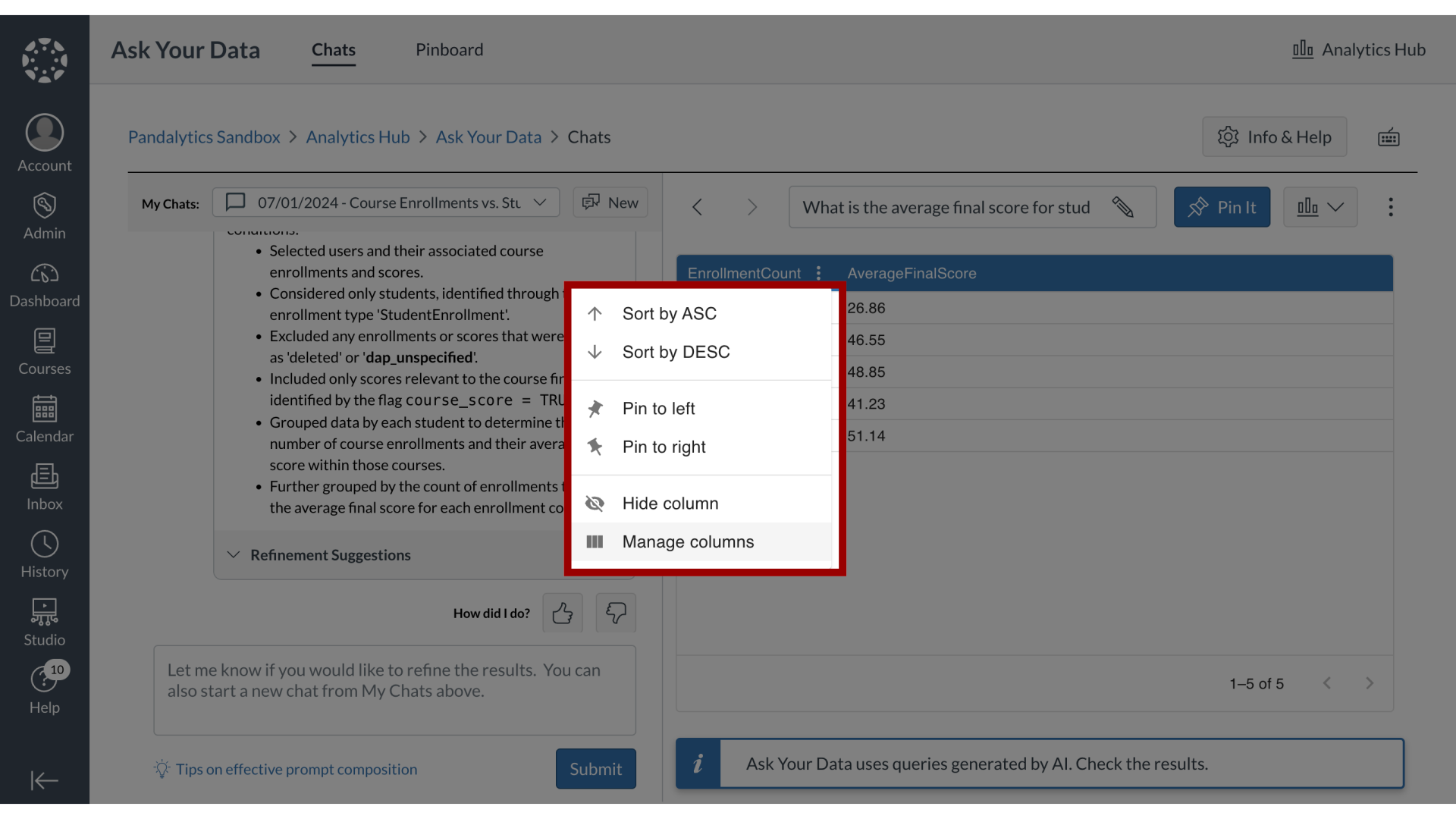Click the copy/duplicate chat icon

[591, 204]
